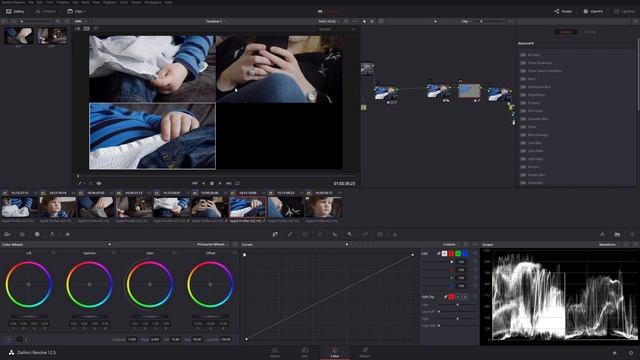
Task: Play the clip forward
Action: (x=220, y=184)
